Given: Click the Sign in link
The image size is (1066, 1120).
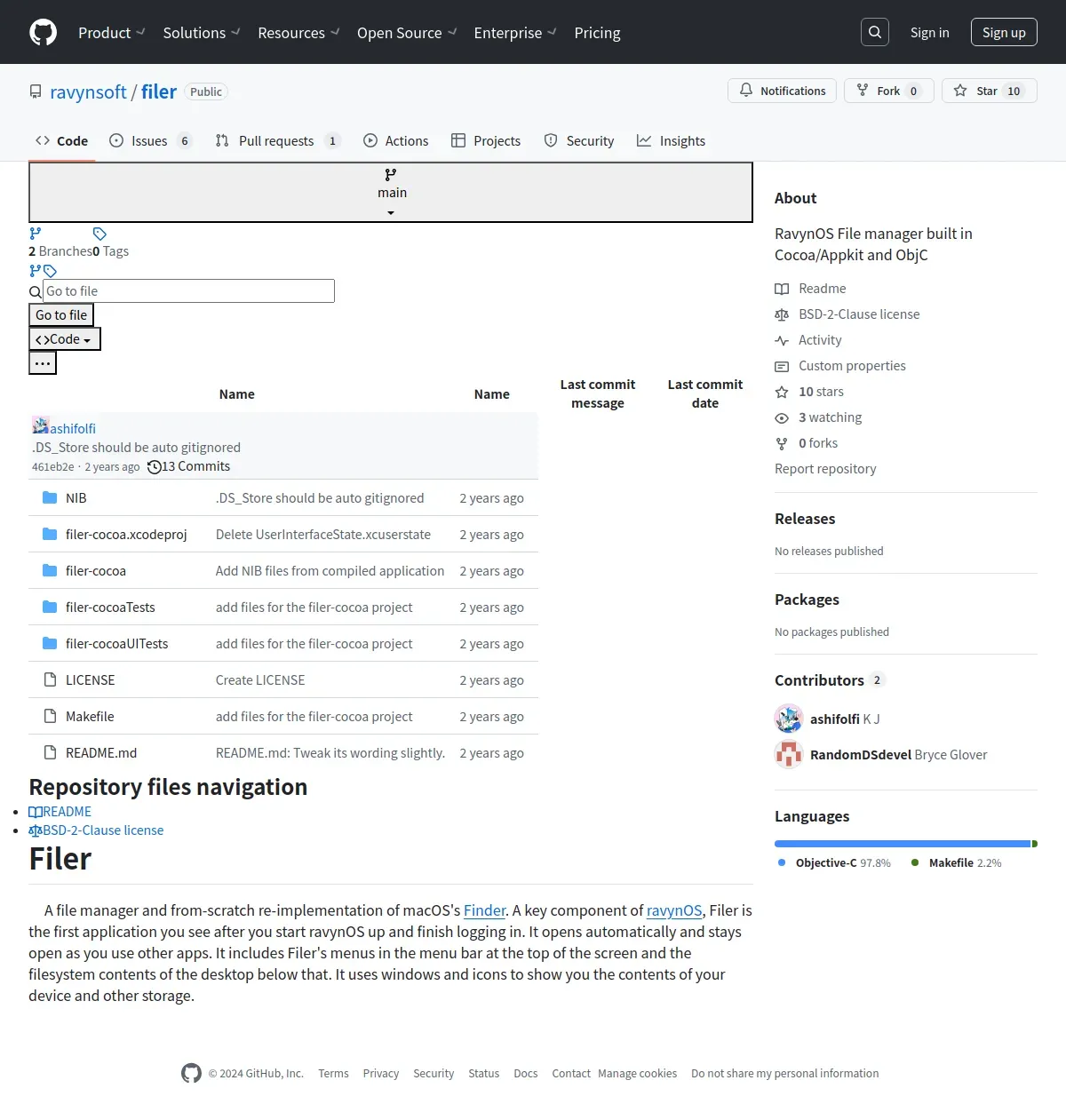Looking at the screenshot, I should click(929, 32).
